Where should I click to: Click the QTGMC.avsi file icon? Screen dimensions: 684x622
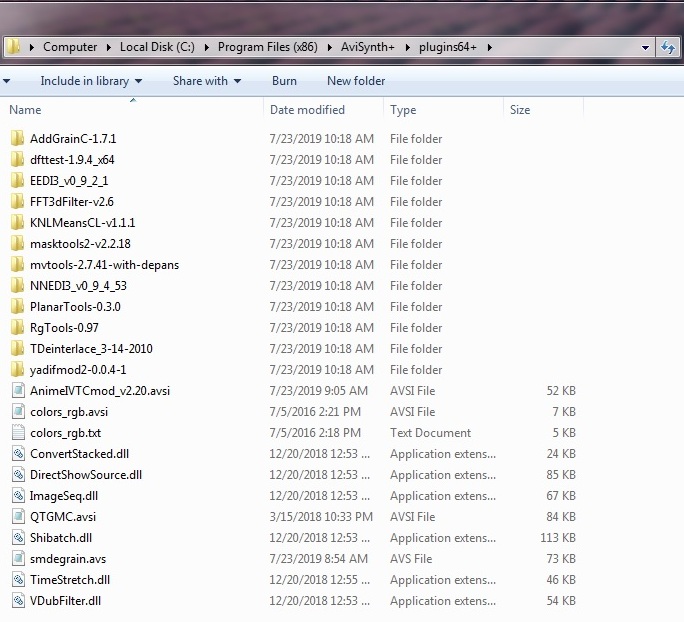(x=18, y=516)
